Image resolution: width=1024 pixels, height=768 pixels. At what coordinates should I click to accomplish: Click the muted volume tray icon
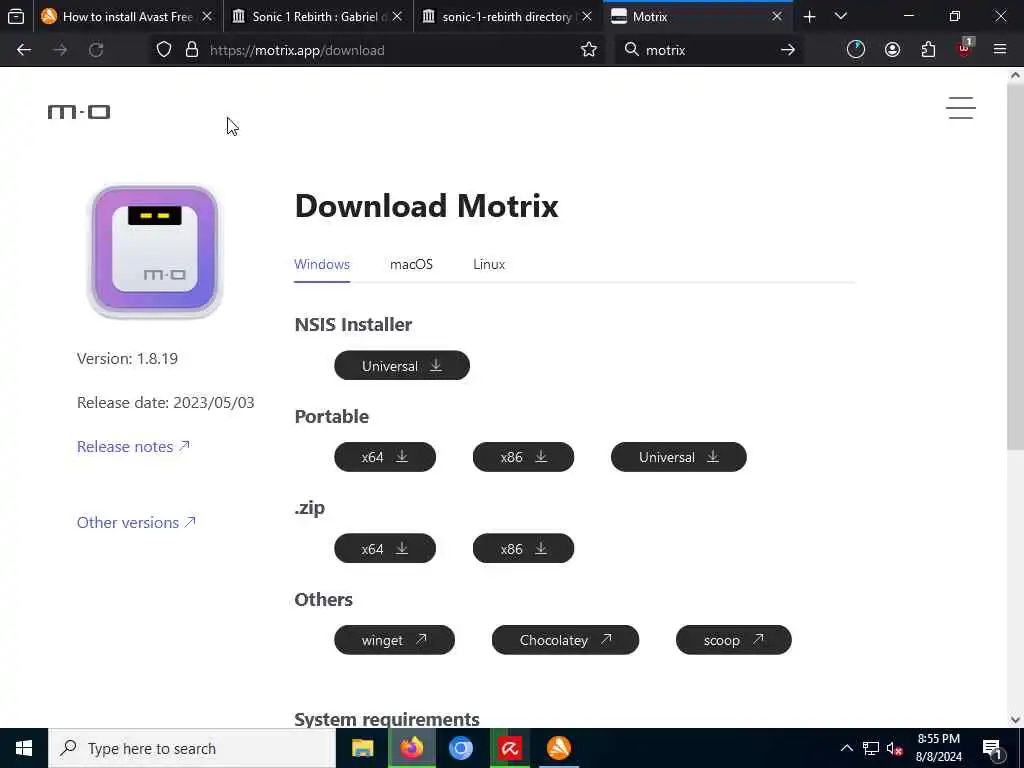click(x=895, y=748)
